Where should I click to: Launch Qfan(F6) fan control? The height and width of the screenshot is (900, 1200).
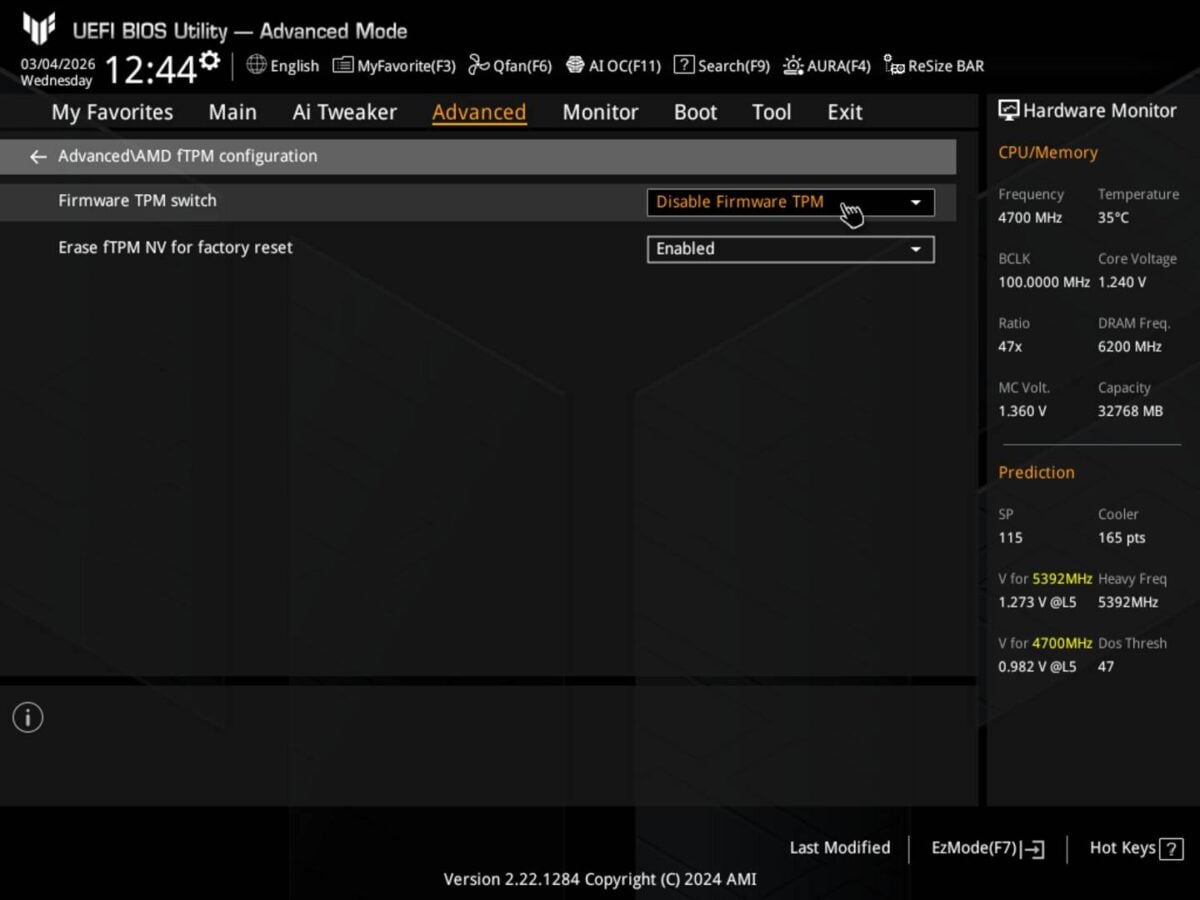pos(510,66)
